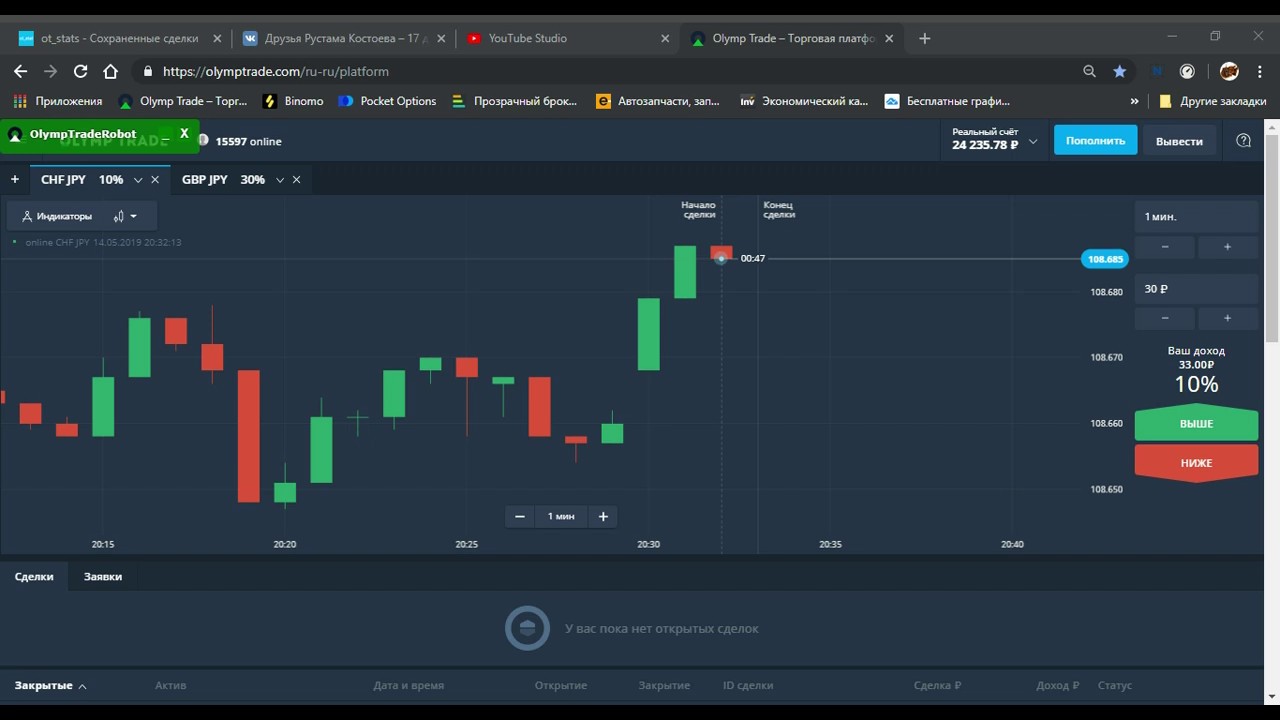Click the Дата и время column header
1280x720 pixels.
(x=408, y=686)
